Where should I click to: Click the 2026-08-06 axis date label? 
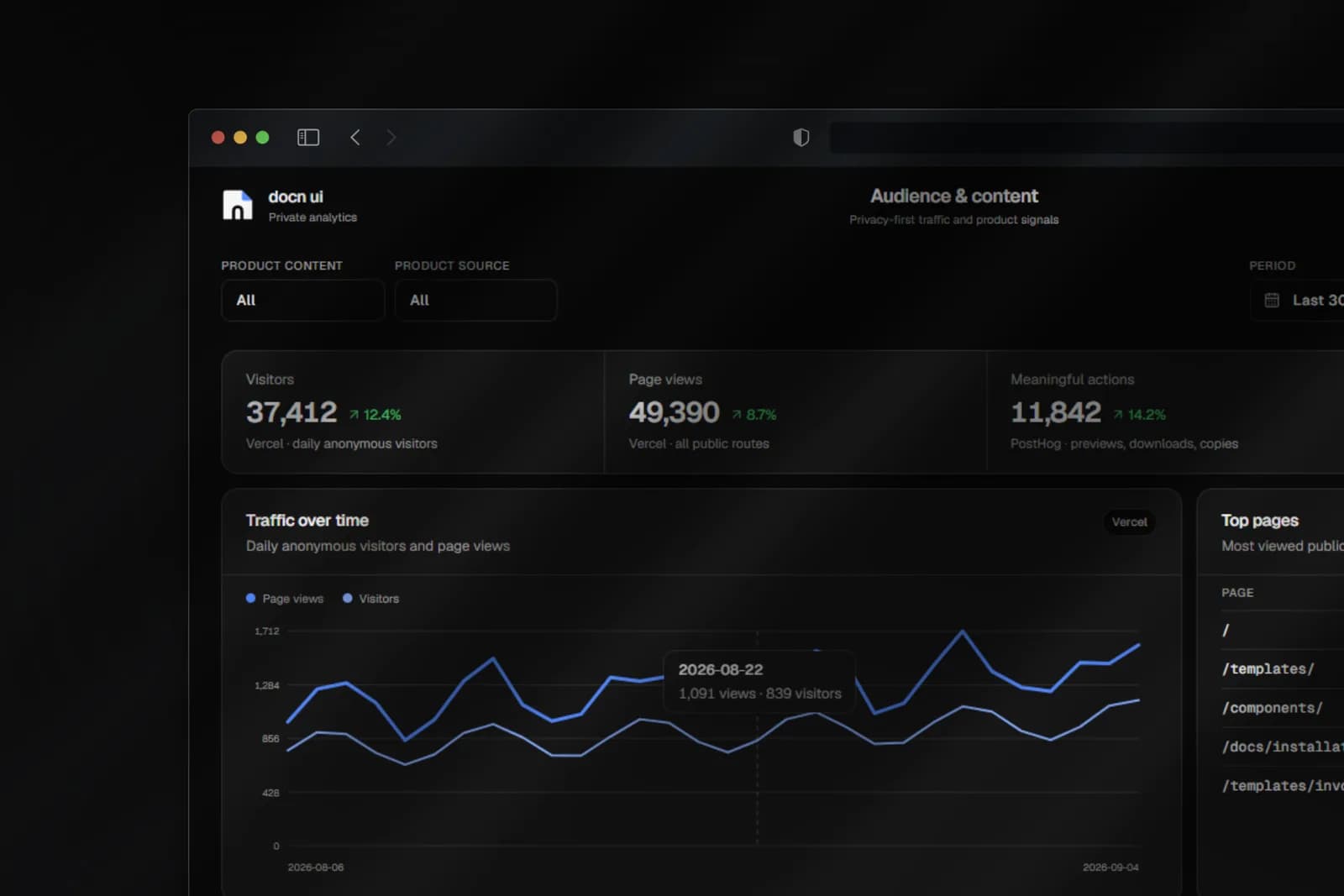[316, 867]
